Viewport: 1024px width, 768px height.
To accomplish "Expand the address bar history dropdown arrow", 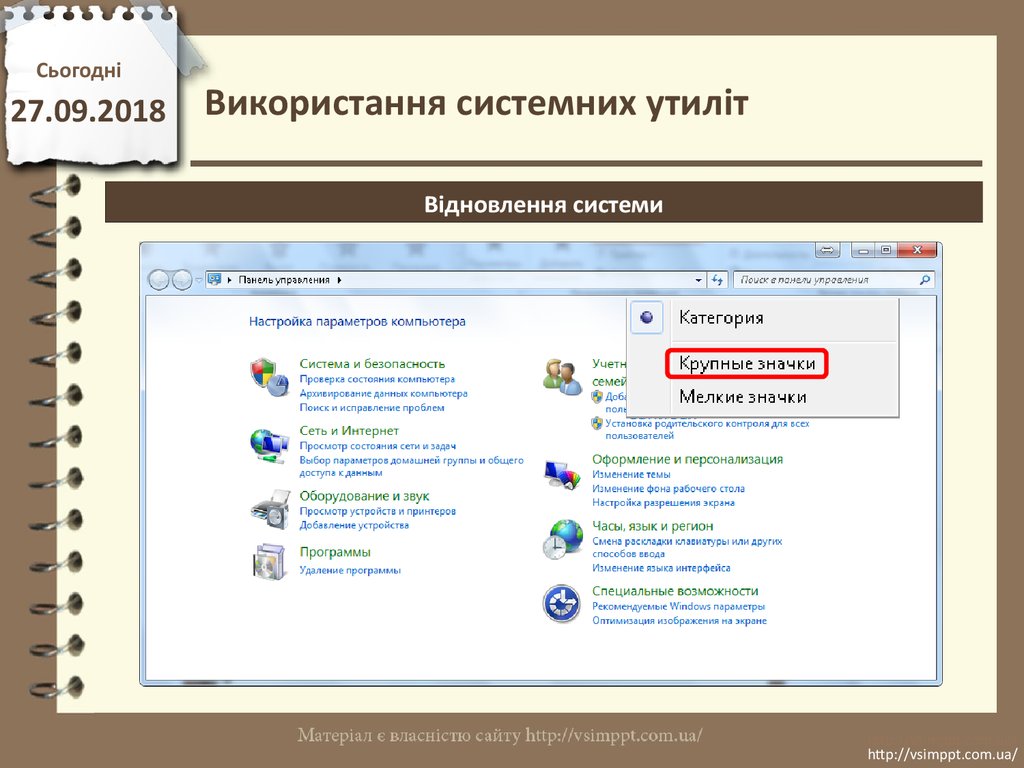I will click(x=698, y=281).
